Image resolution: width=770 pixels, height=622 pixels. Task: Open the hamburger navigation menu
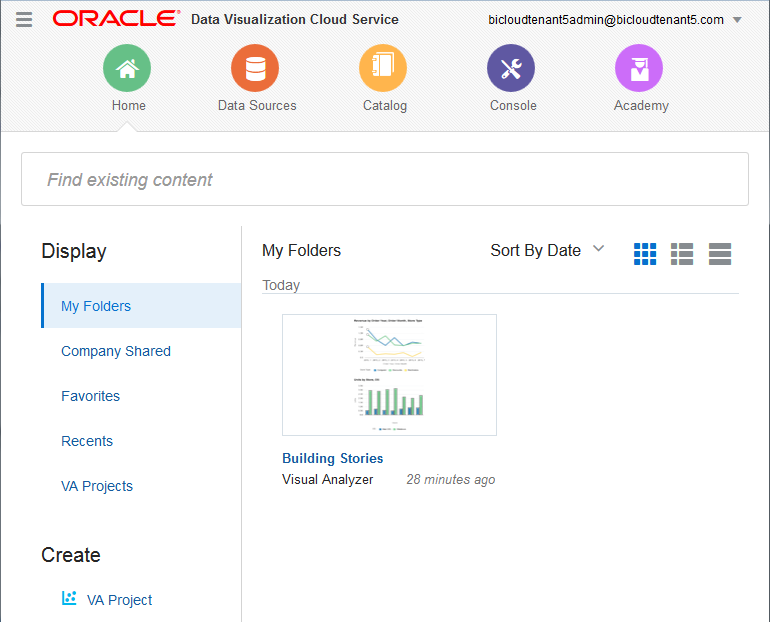(24, 20)
